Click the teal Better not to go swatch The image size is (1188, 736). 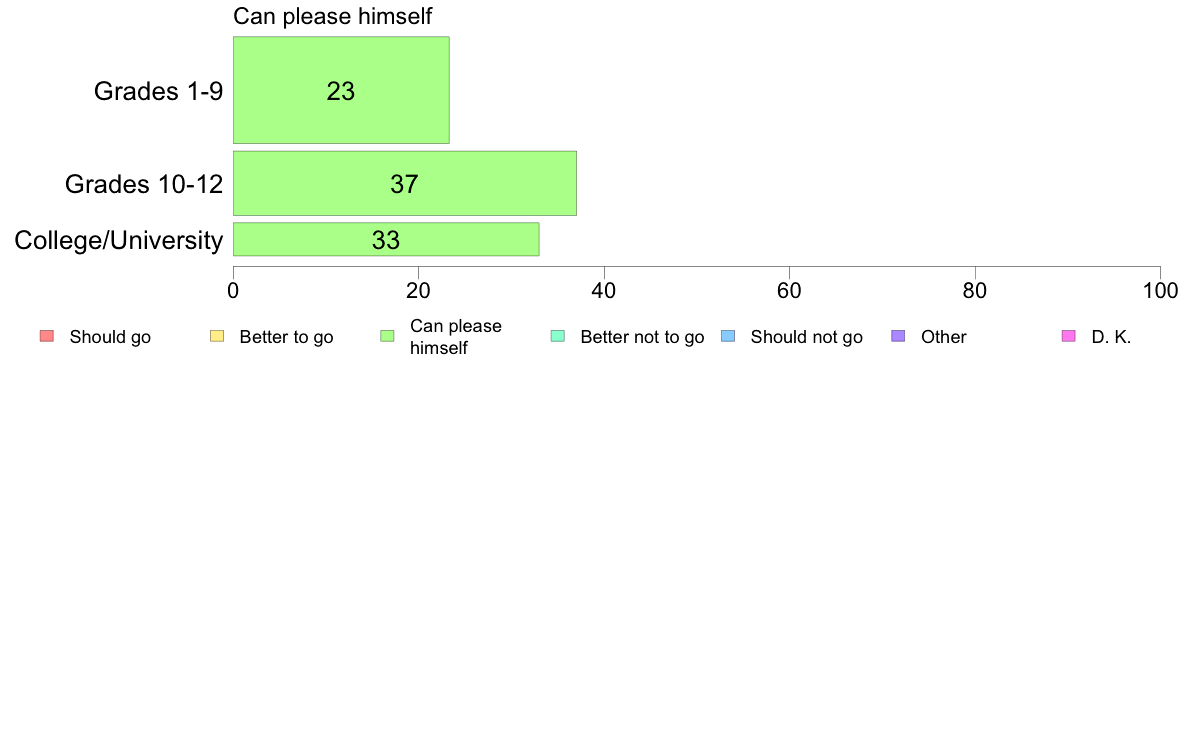(x=558, y=337)
